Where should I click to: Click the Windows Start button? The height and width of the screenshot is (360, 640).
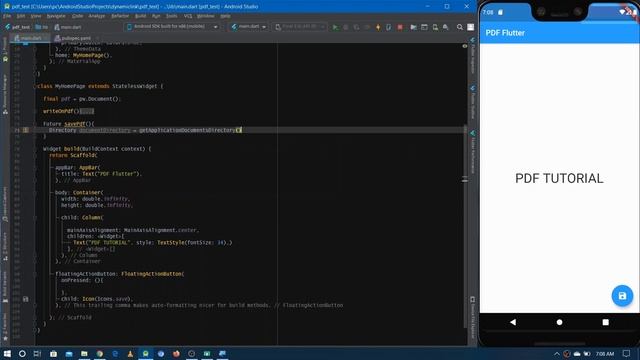point(7,353)
